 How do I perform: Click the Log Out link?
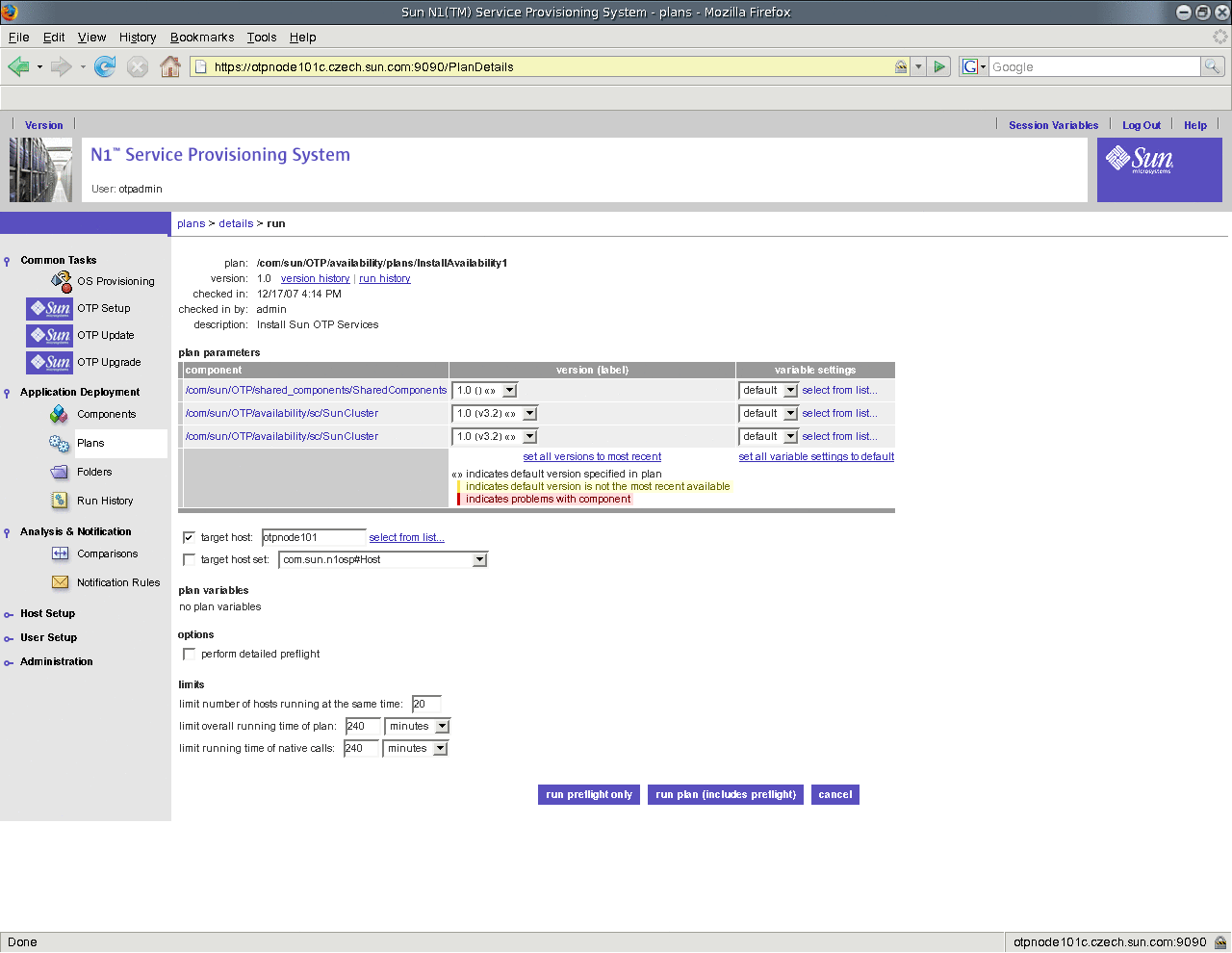point(1142,125)
